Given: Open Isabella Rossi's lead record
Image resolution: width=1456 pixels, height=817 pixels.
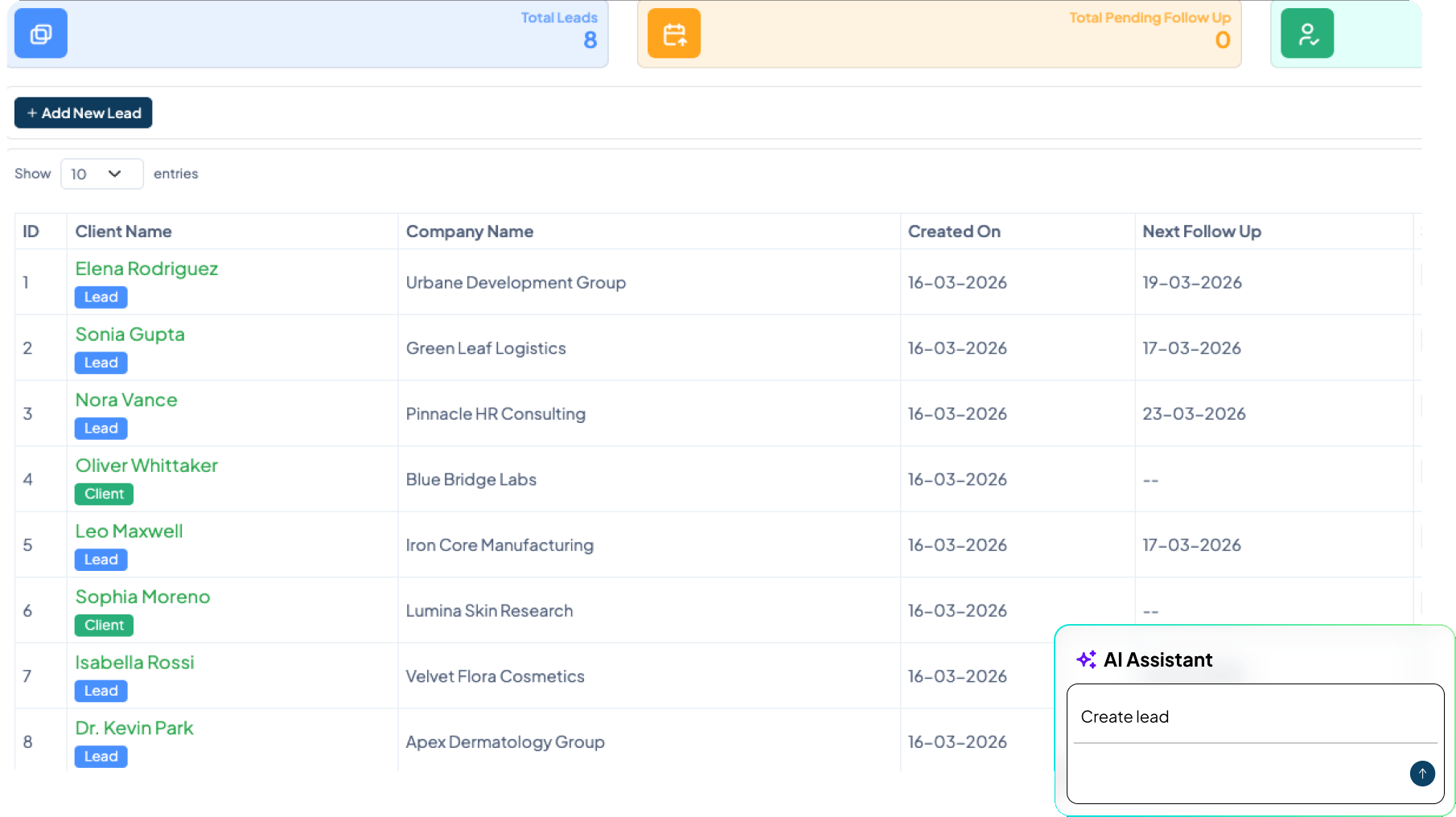Looking at the screenshot, I should click(x=134, y=662).
